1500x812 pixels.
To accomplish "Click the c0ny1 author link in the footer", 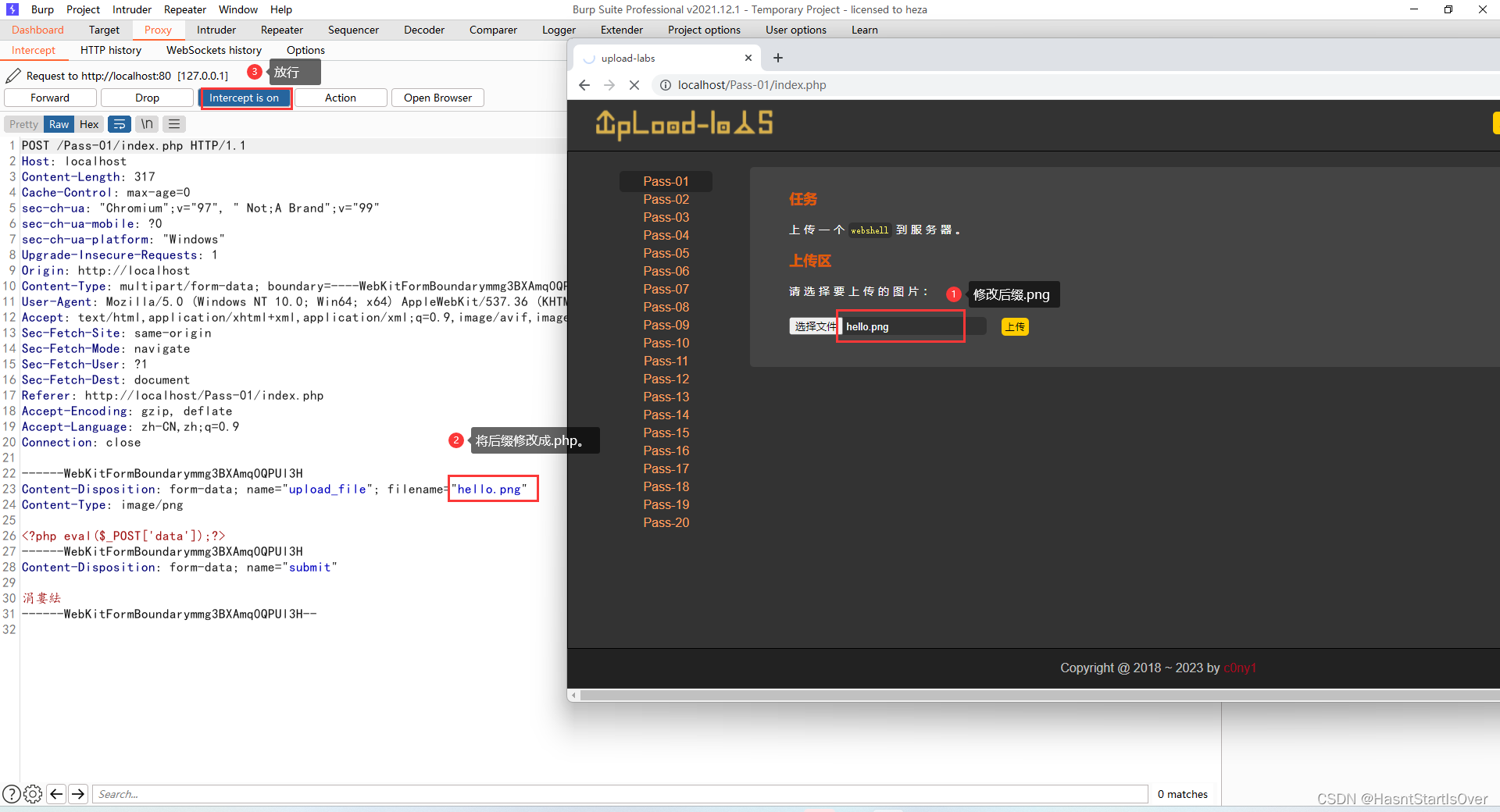I will (x=1240, y=668).
